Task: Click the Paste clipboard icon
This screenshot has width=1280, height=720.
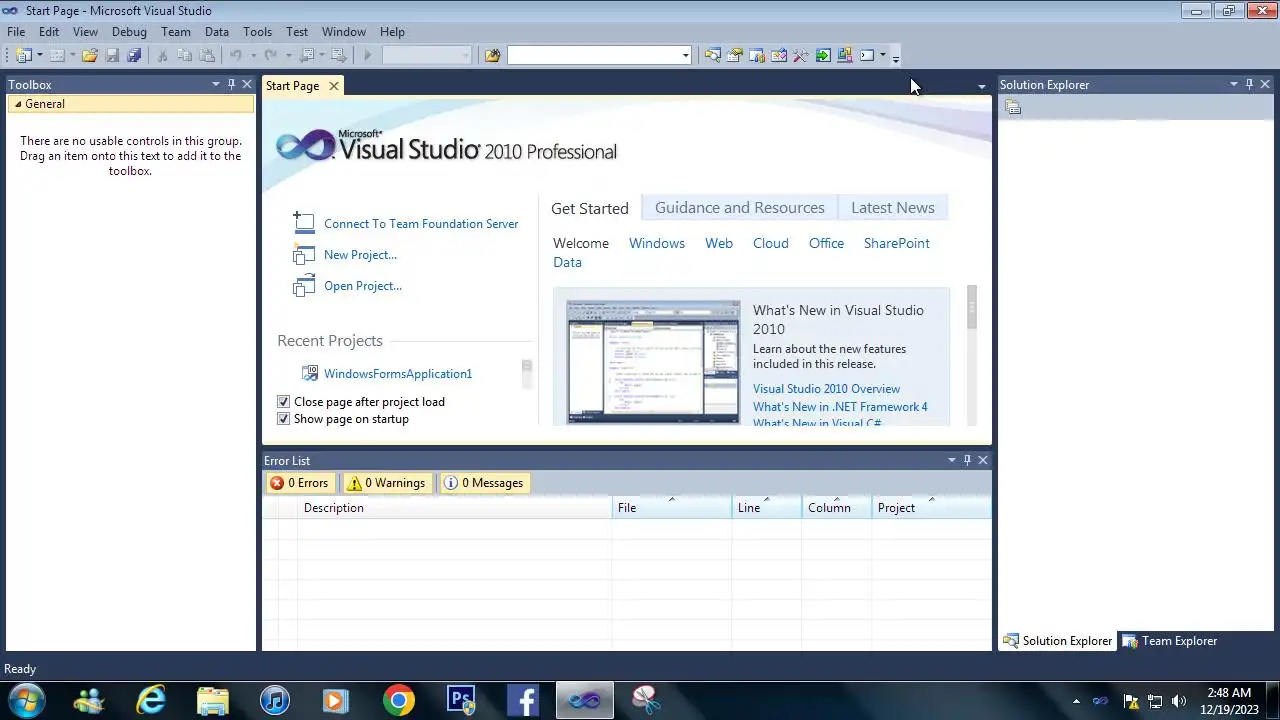Action: (206, 56)
